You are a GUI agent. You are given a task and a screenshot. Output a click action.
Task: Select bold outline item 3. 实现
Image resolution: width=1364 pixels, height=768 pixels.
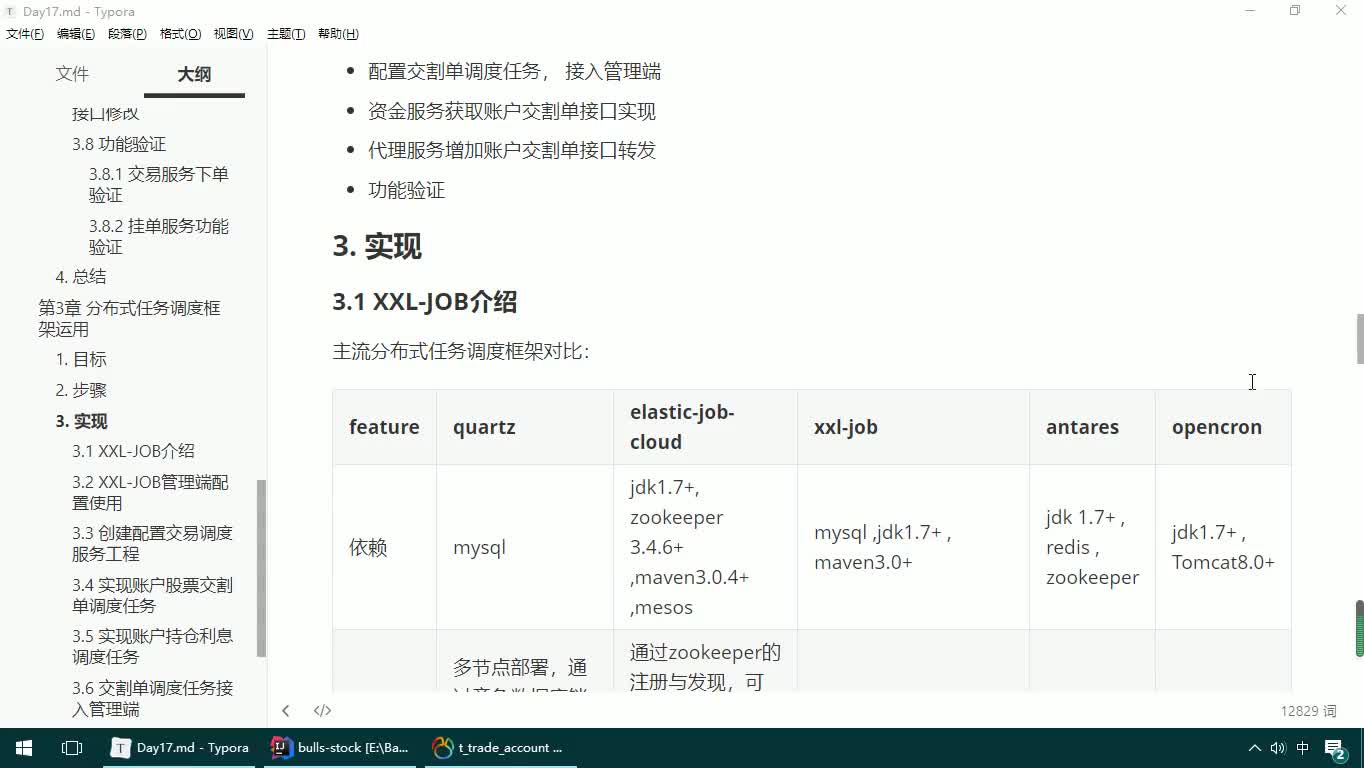tap(81, 421)
